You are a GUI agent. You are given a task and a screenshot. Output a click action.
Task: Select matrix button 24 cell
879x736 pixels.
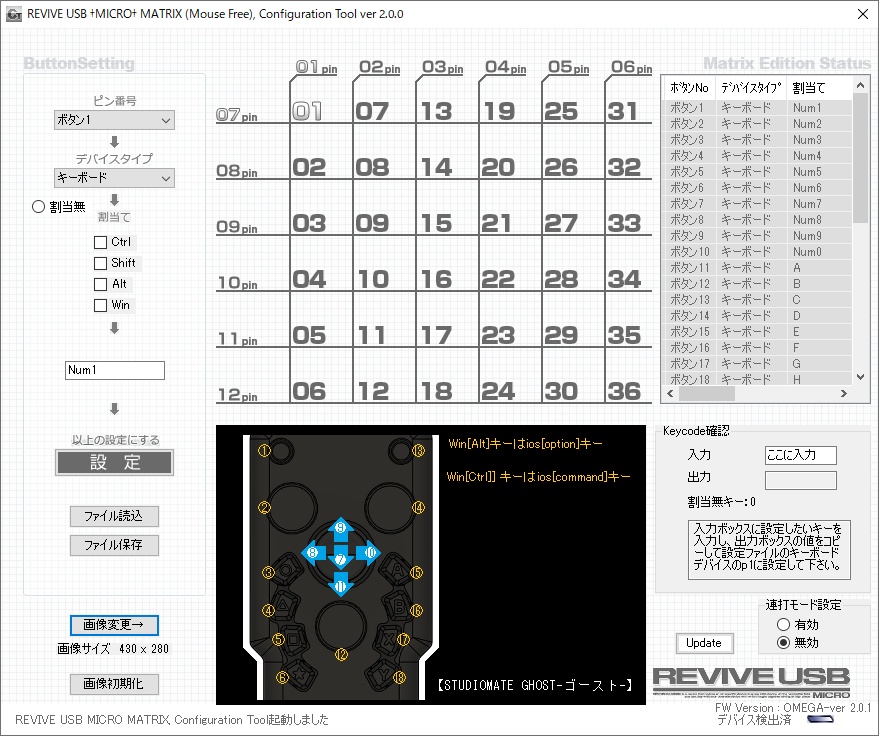pos(498,391)
